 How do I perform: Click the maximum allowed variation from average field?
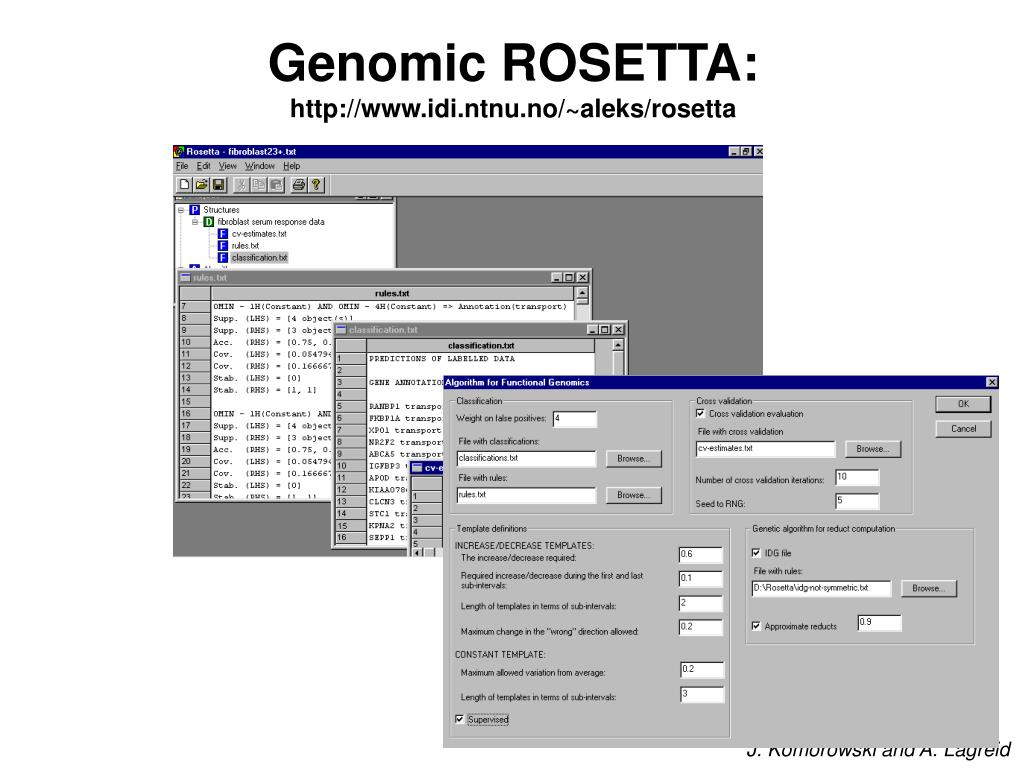pyautogui.click(x=702, y=669)
